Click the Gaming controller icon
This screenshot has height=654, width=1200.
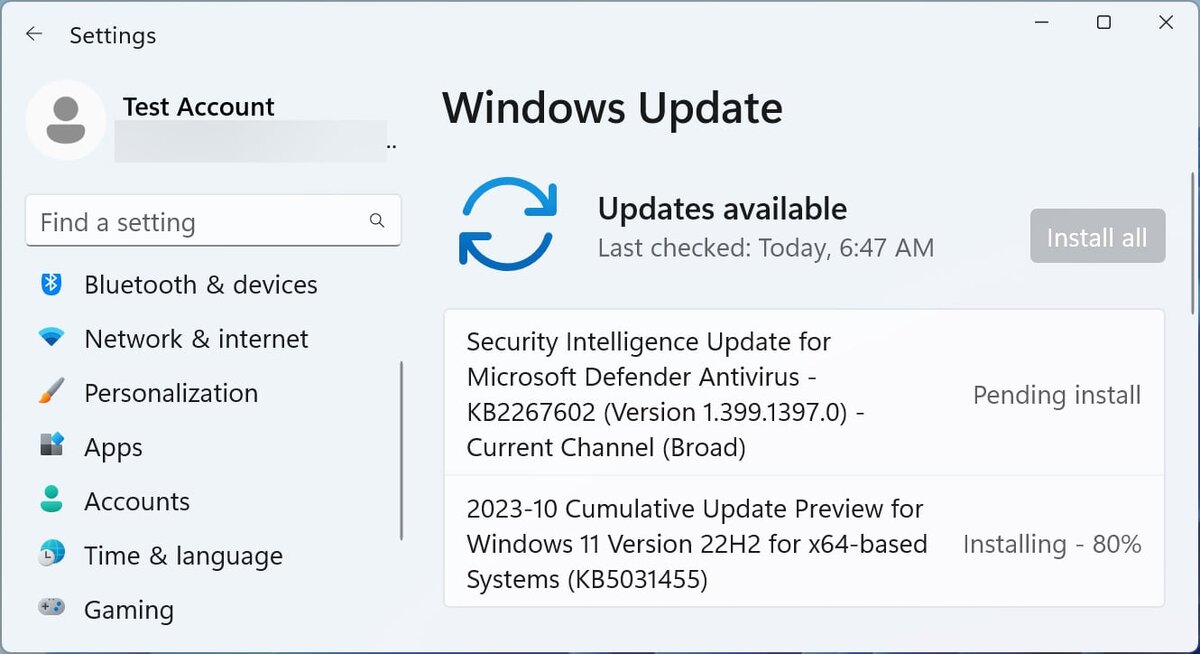52,608
